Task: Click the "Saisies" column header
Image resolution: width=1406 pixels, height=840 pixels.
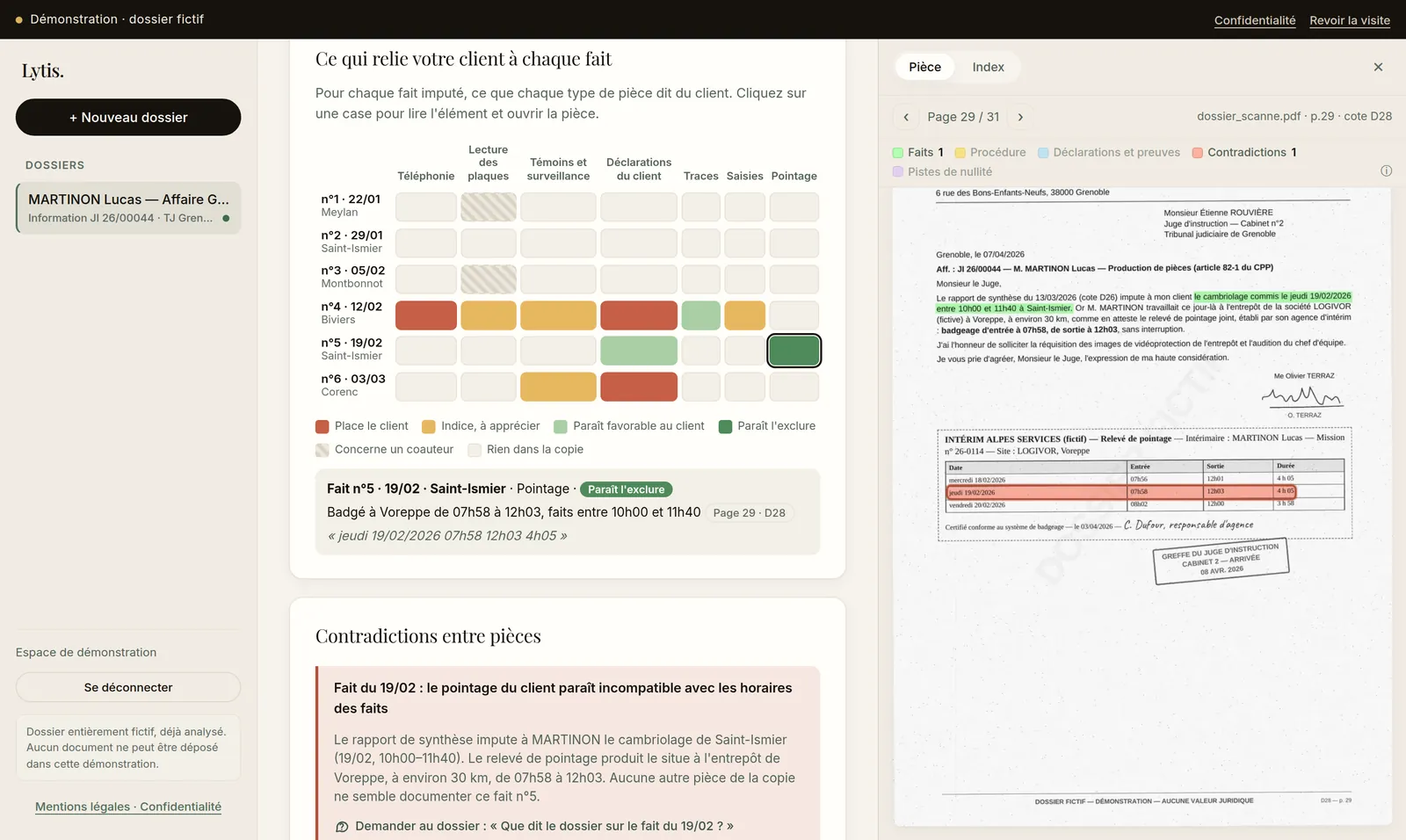Action: 745,176
